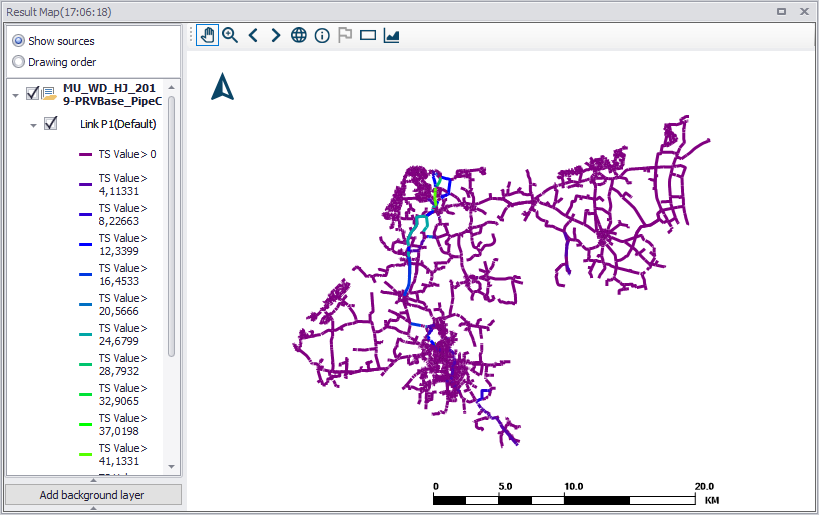This screenshot has height=515, width=819.
Task: Click swatch for TS Value> 41,1331
Action: (x=86, y=455)
